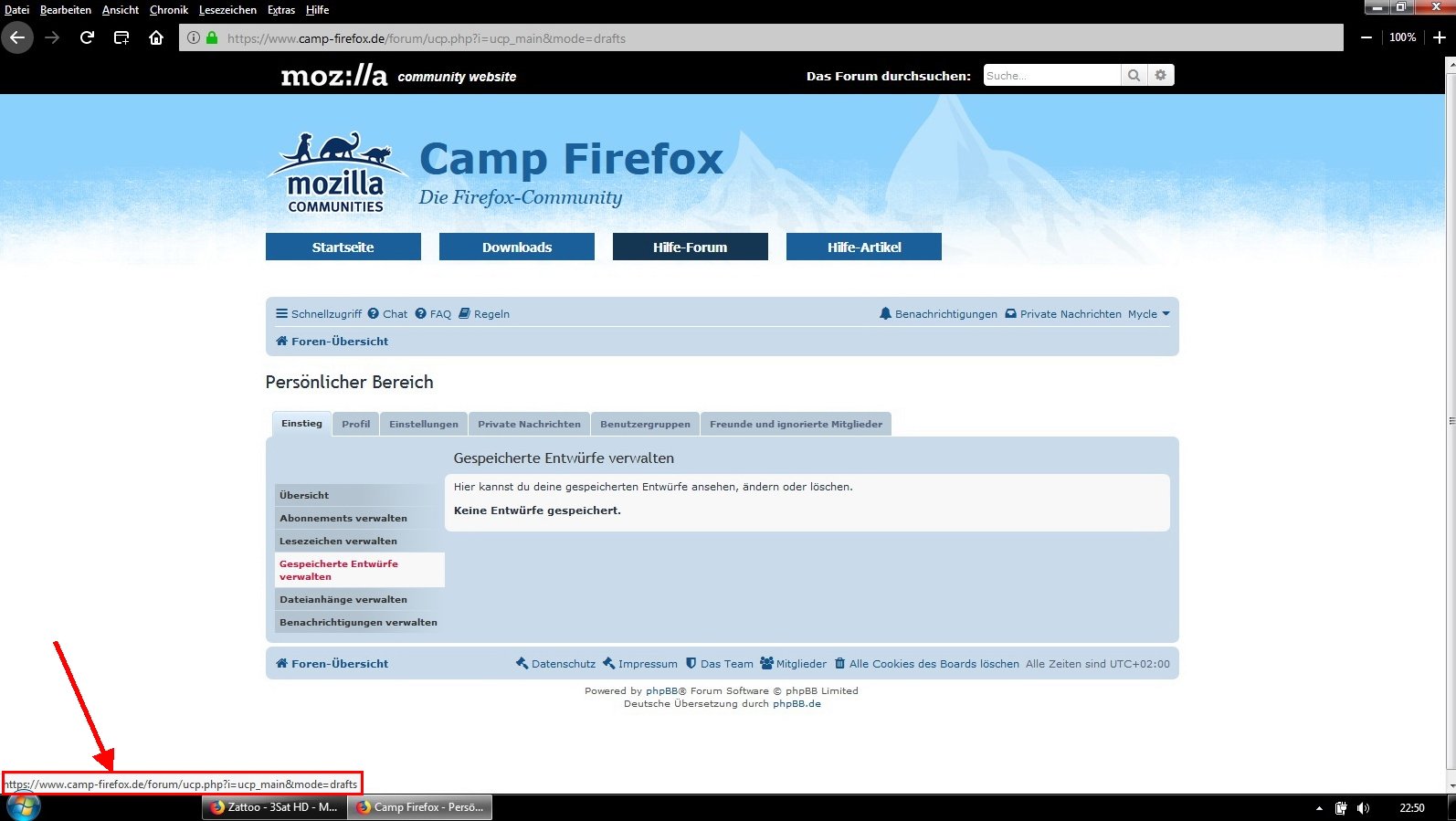Follow the phpBB.de translation link
This screenshot has width=1456, height=821.
point(797,703)
